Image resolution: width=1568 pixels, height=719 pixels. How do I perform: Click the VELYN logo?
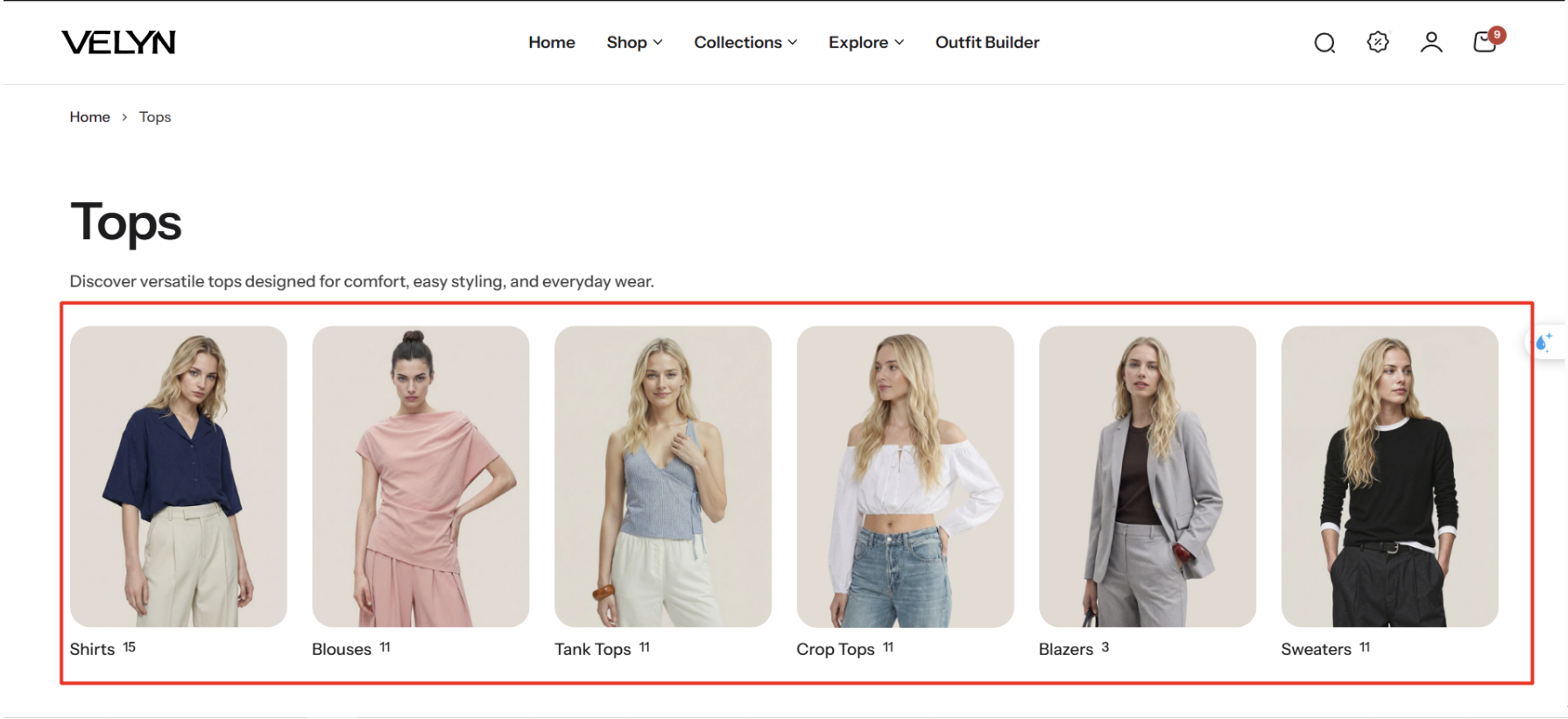tap(118, 42)
